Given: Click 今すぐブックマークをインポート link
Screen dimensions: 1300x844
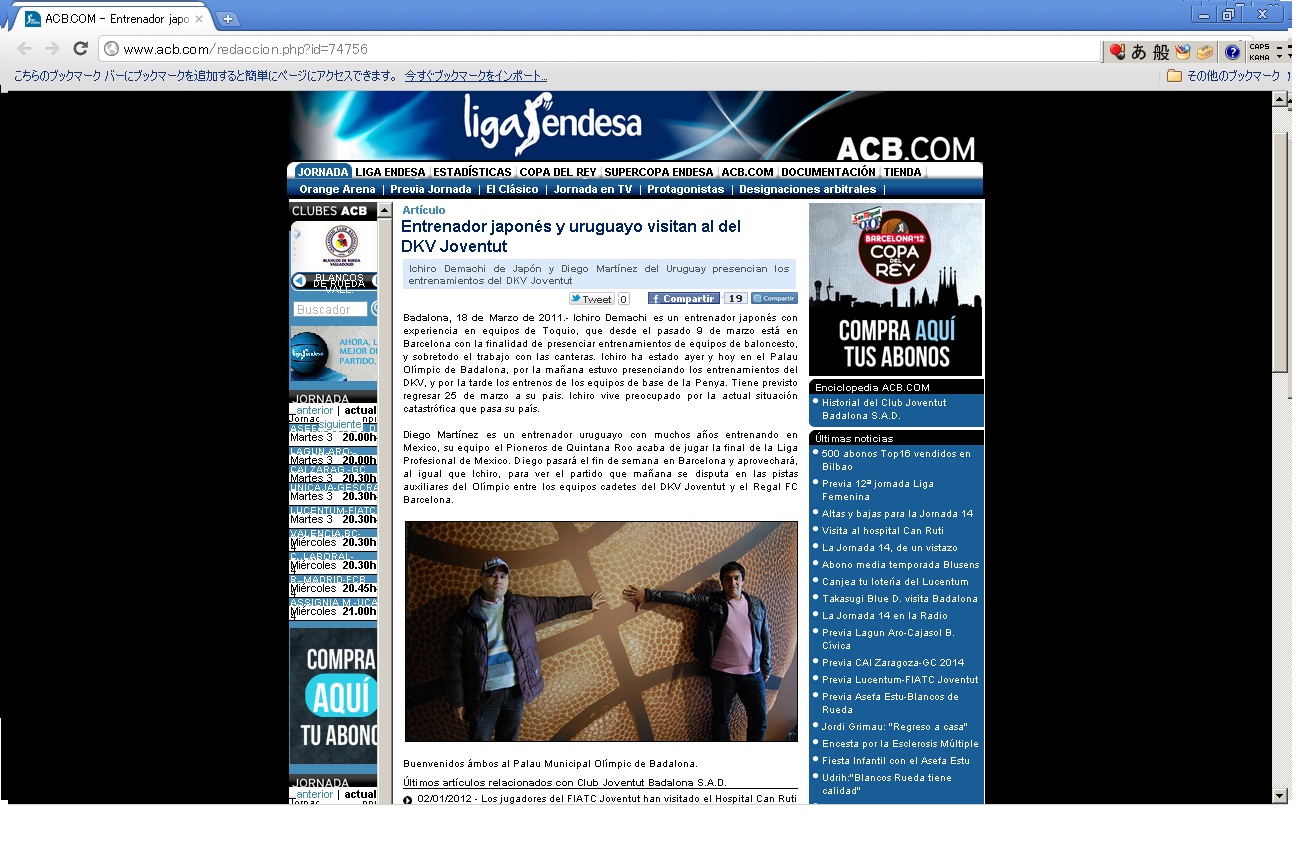Looking at the screenshot, I should coord(476,76).
